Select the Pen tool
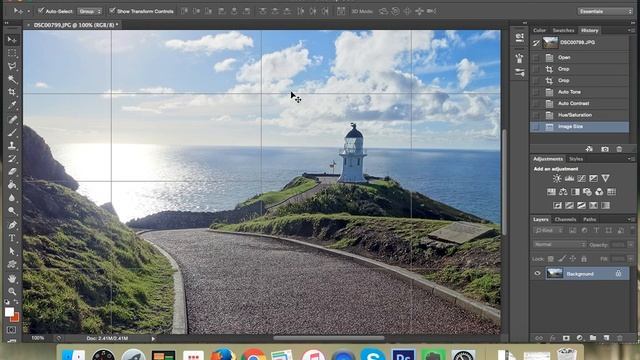The height and width of the screenshot is (360, 640). pyautogui.click(x=12, y=225)
